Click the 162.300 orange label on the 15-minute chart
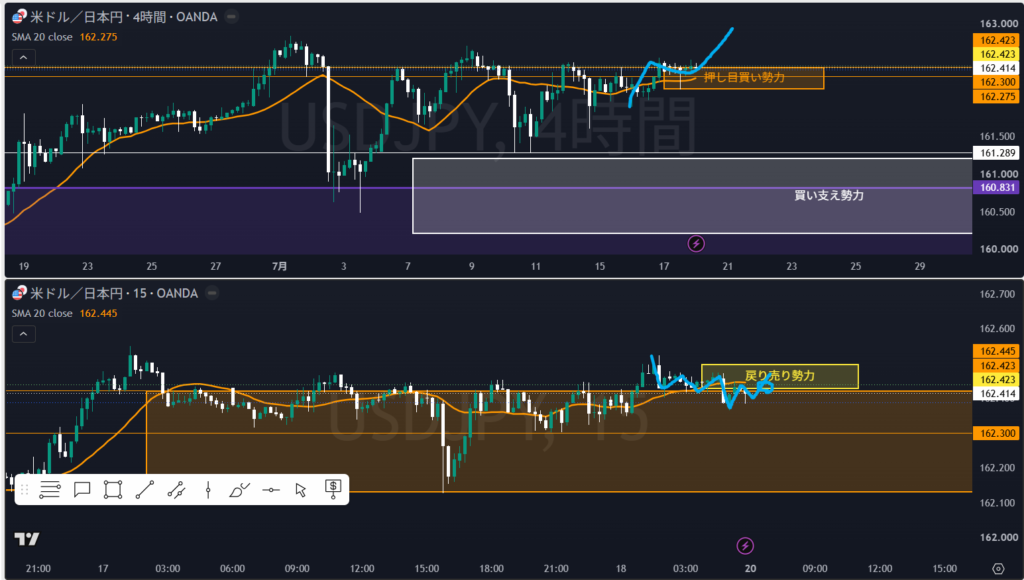The height and width of the screenshot is (580, 1024). 997,433
